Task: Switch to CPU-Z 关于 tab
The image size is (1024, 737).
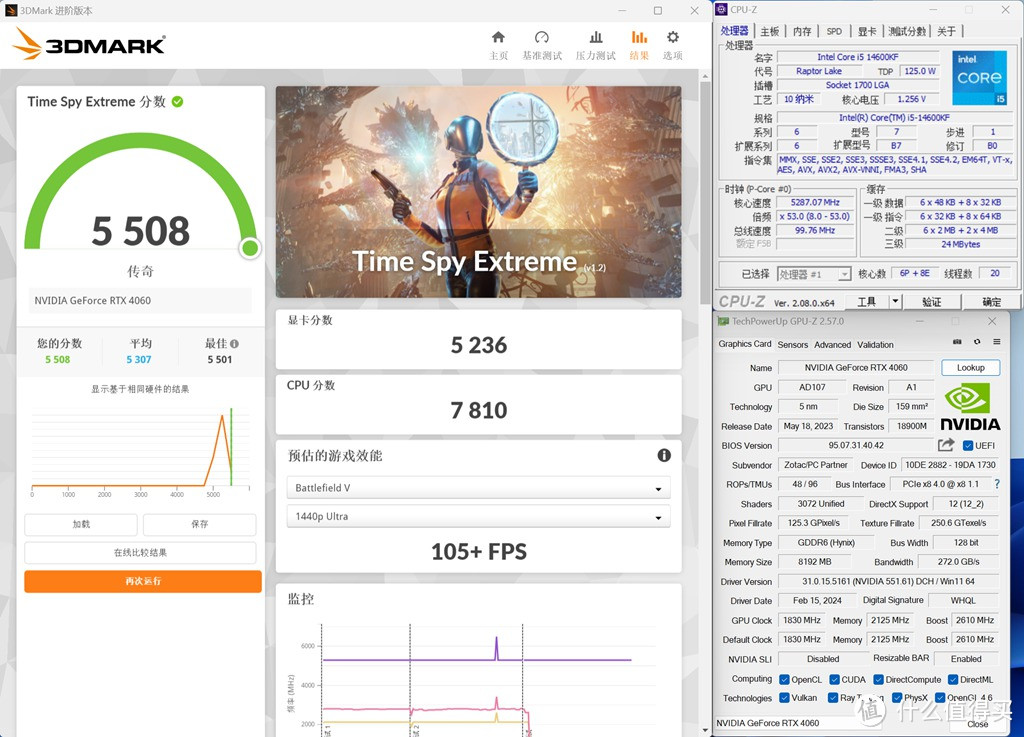Action: coord(946,31)
